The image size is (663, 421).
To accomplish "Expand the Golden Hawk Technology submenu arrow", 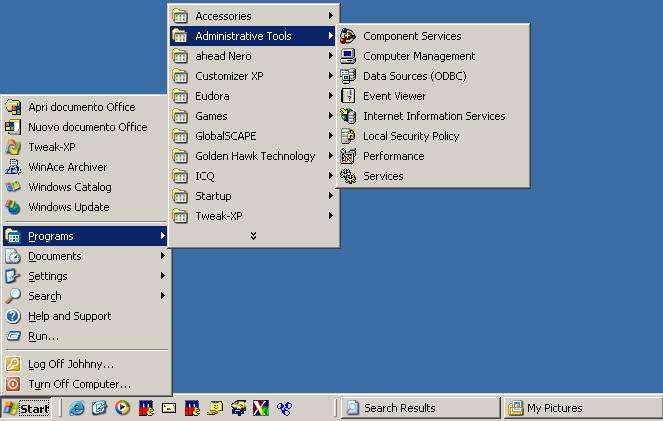I will coord(330,156).
